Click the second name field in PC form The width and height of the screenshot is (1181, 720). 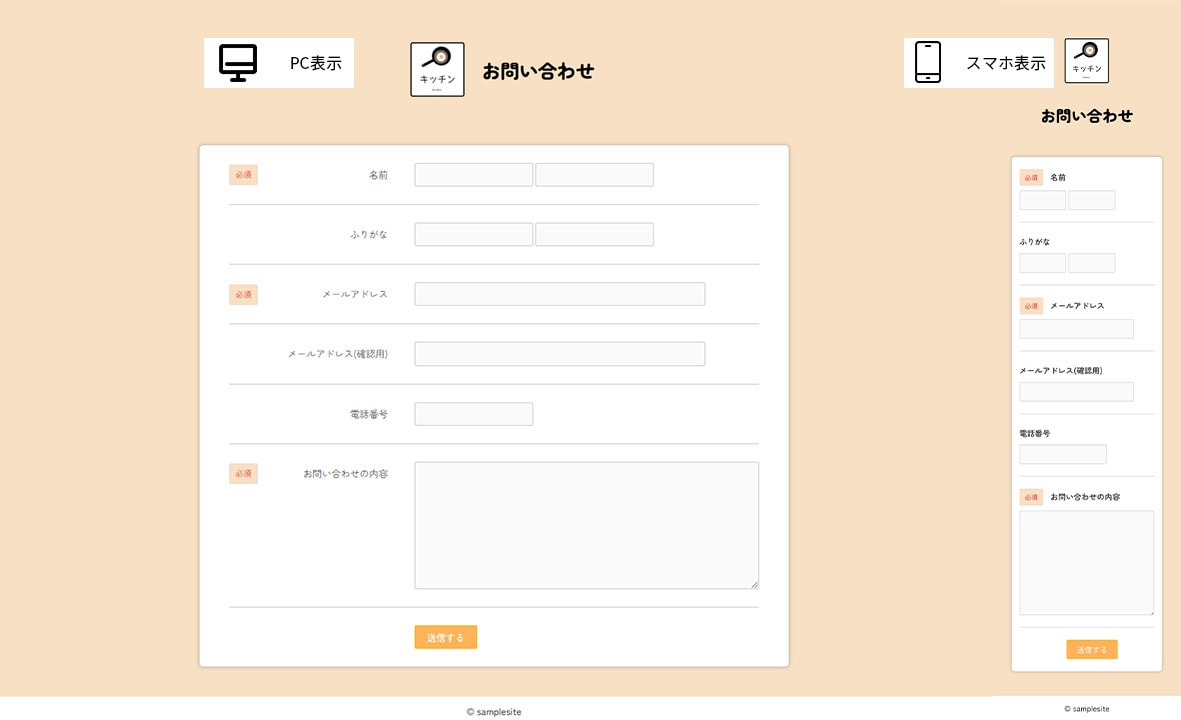594,175
